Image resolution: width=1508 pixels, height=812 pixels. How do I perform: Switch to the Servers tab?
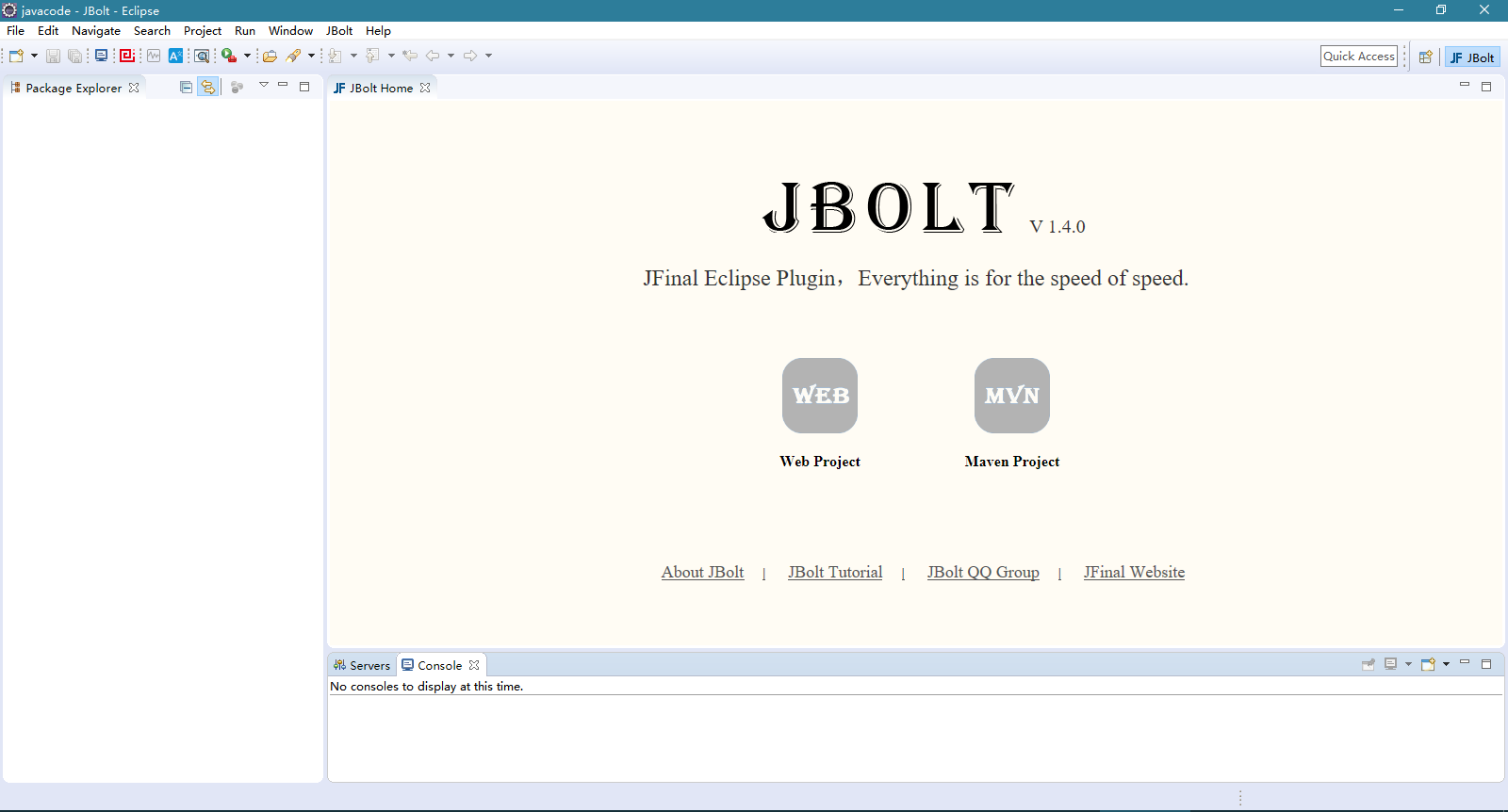362,665
